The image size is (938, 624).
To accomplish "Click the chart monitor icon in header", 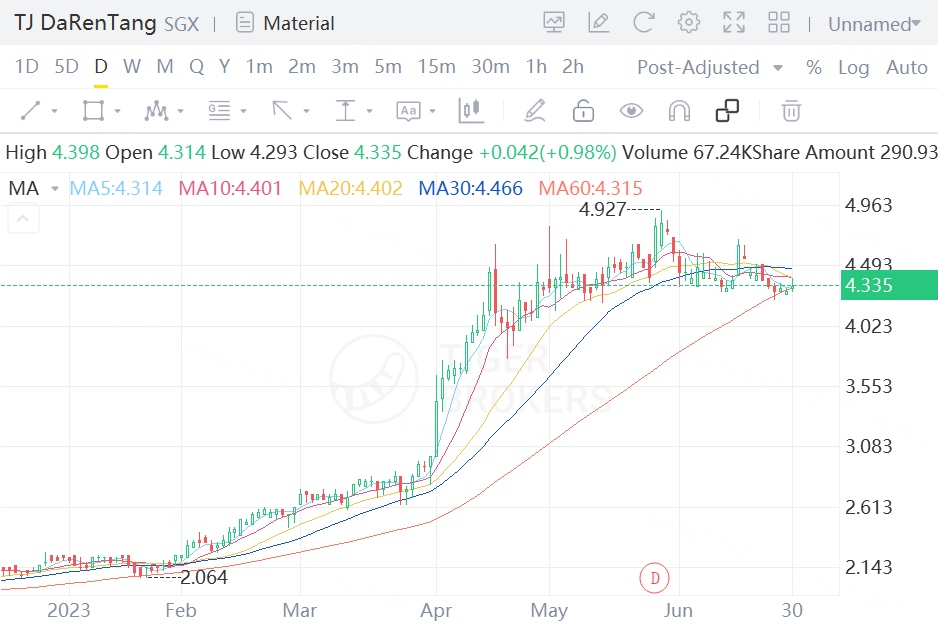I will pos(553,23).
